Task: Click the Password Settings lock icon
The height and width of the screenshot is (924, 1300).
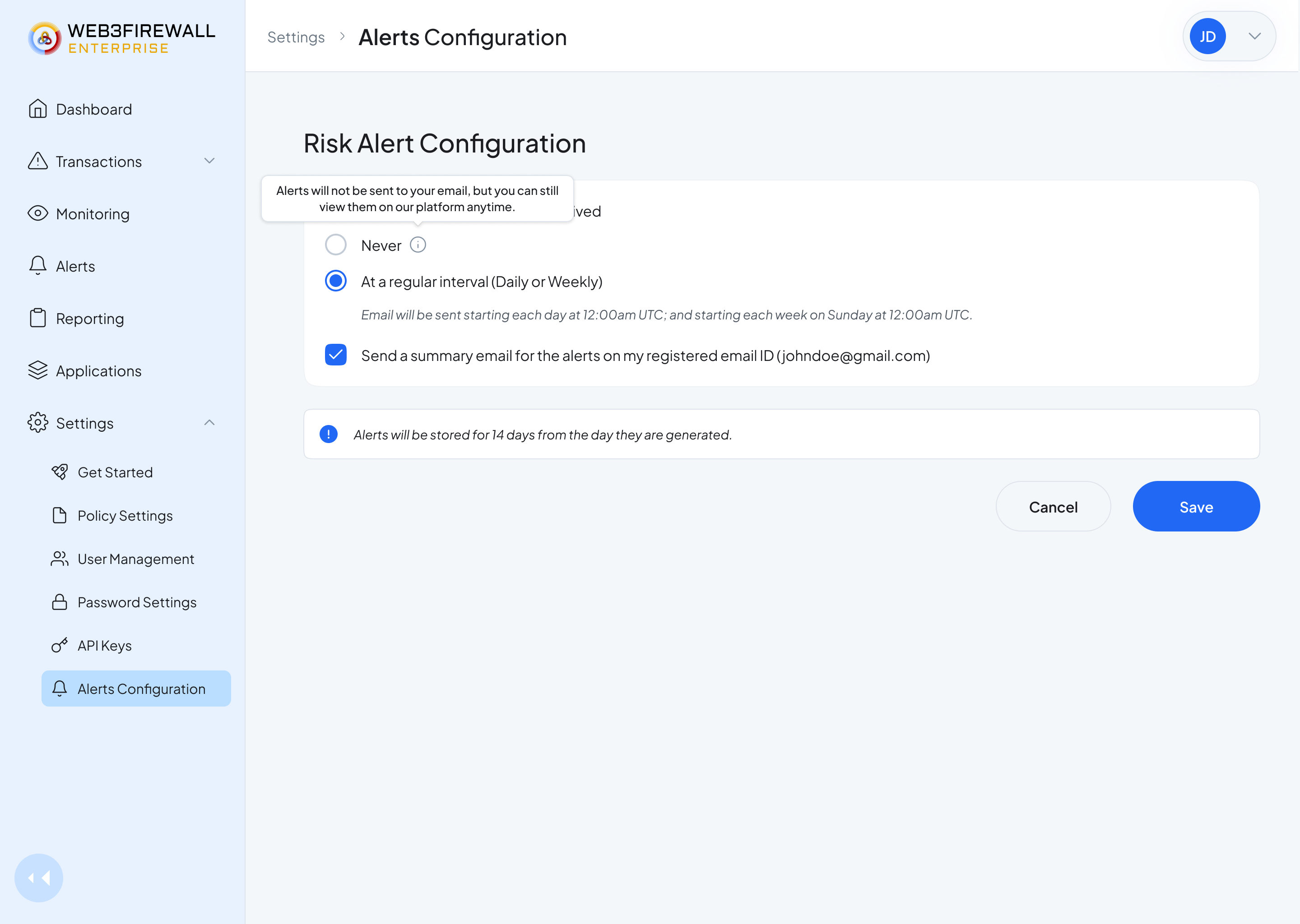Action: [59, 602]
